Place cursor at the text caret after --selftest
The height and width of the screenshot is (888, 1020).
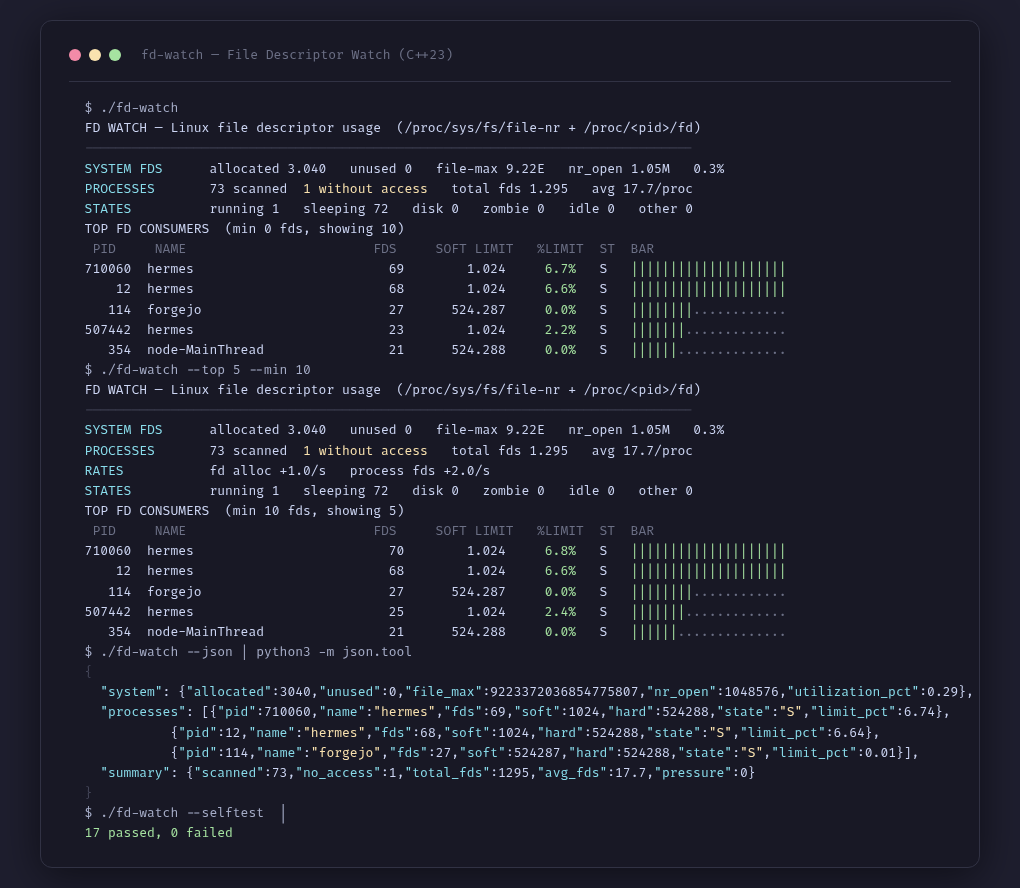[x=283, y=813]
